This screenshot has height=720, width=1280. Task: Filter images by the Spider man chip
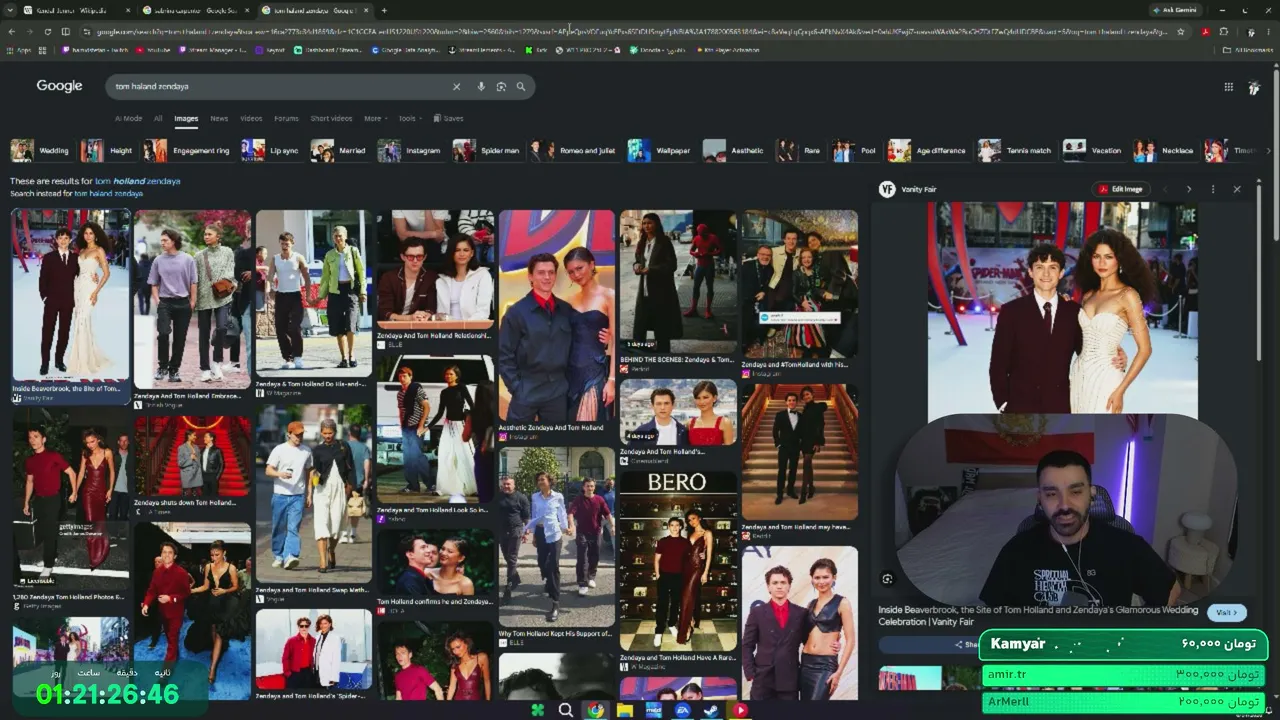pos(487,151)
